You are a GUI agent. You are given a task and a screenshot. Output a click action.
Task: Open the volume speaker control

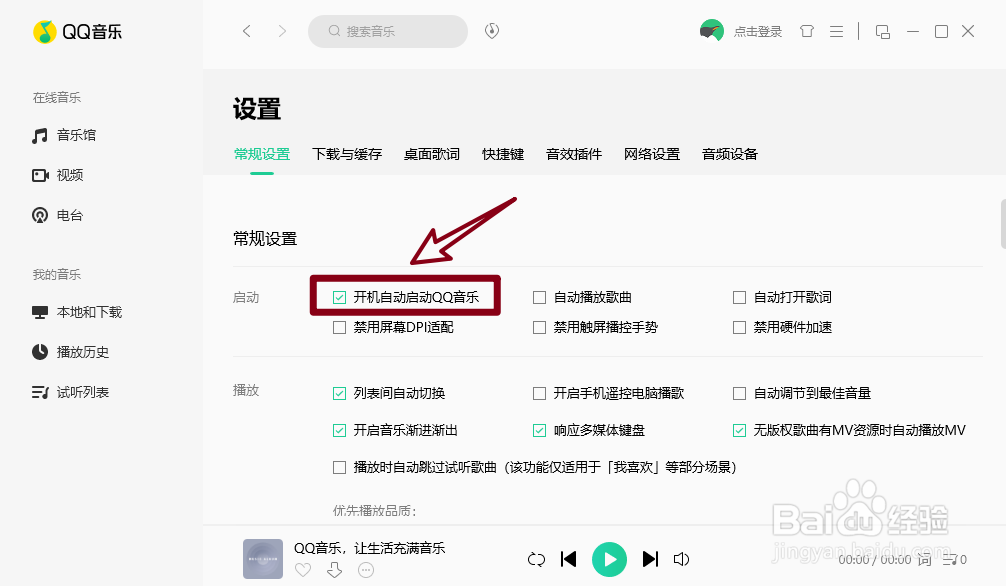681,560
